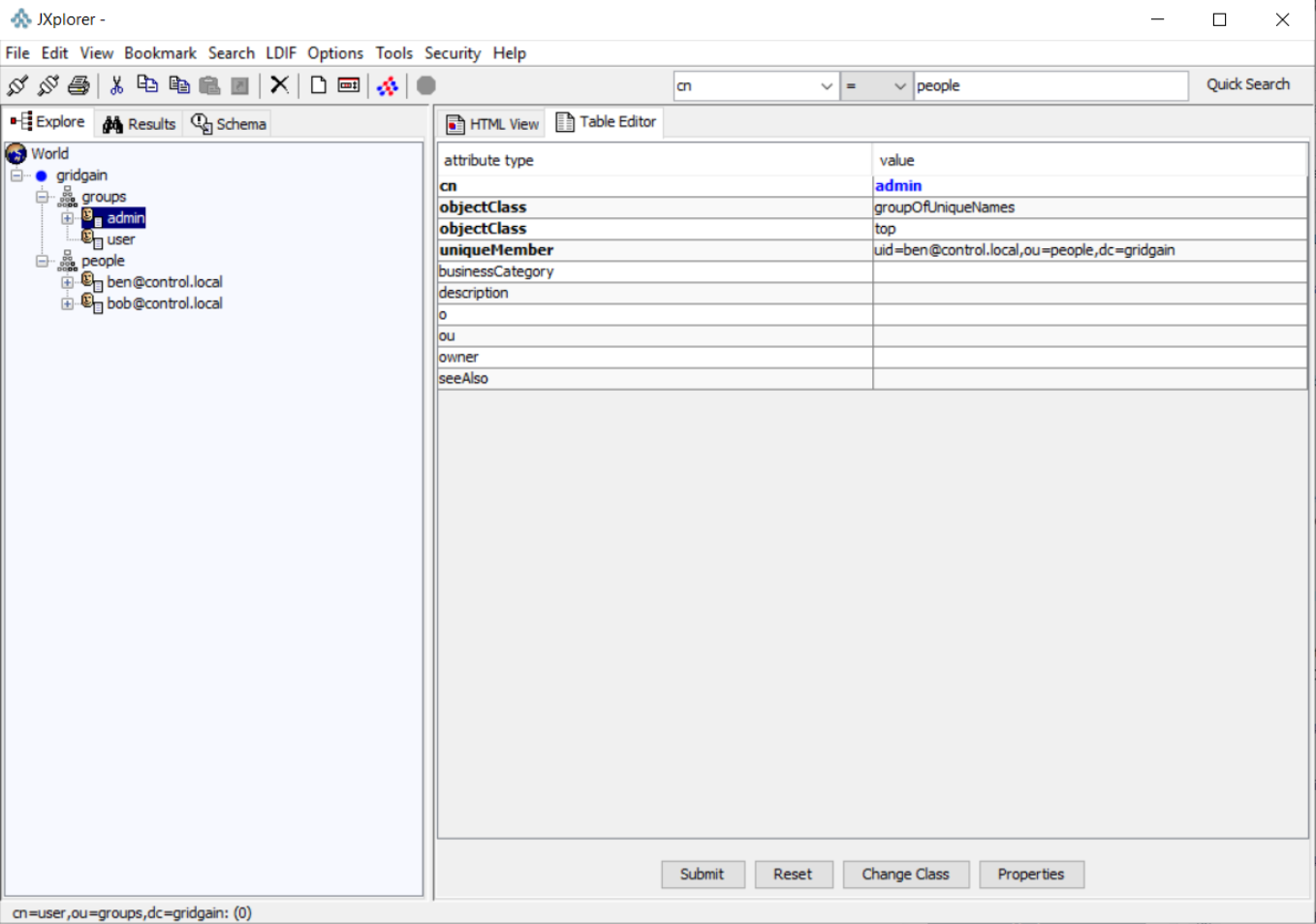Click the groupOfUniqueNames value cell
This screenshot has width=1316, height=924.
(1089, 207)
